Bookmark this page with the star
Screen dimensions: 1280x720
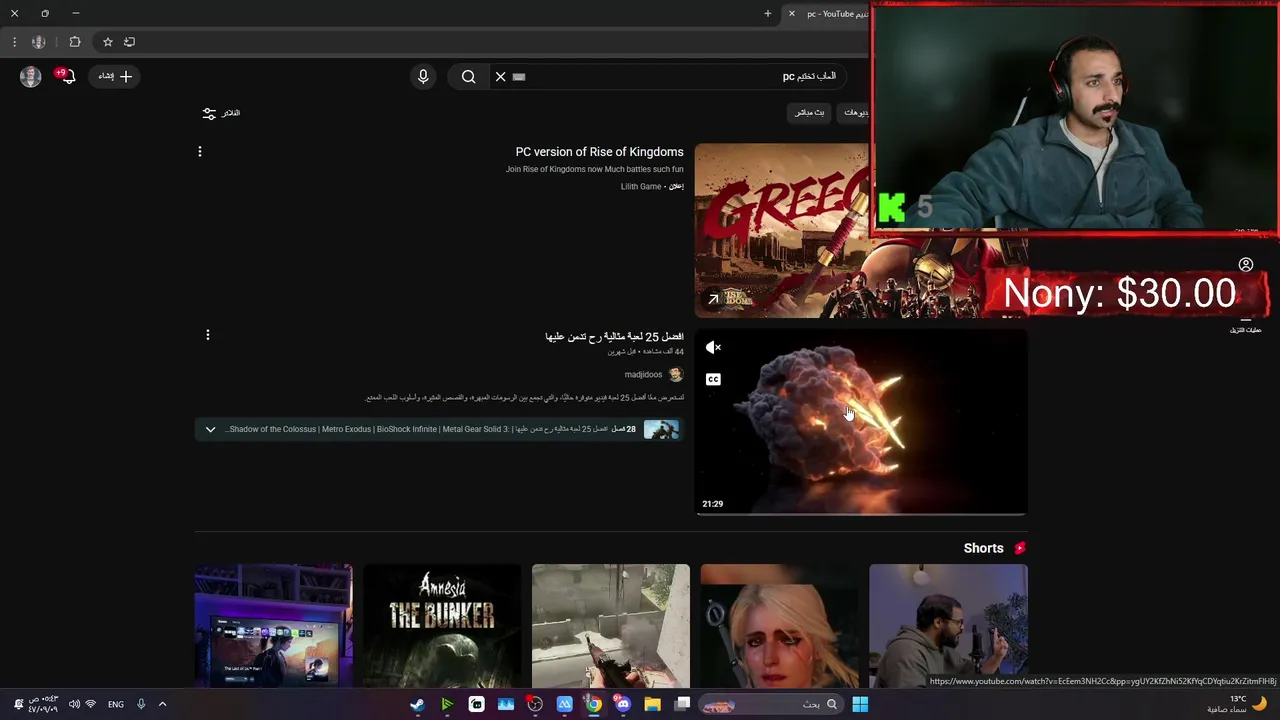[x=108, y=42]
